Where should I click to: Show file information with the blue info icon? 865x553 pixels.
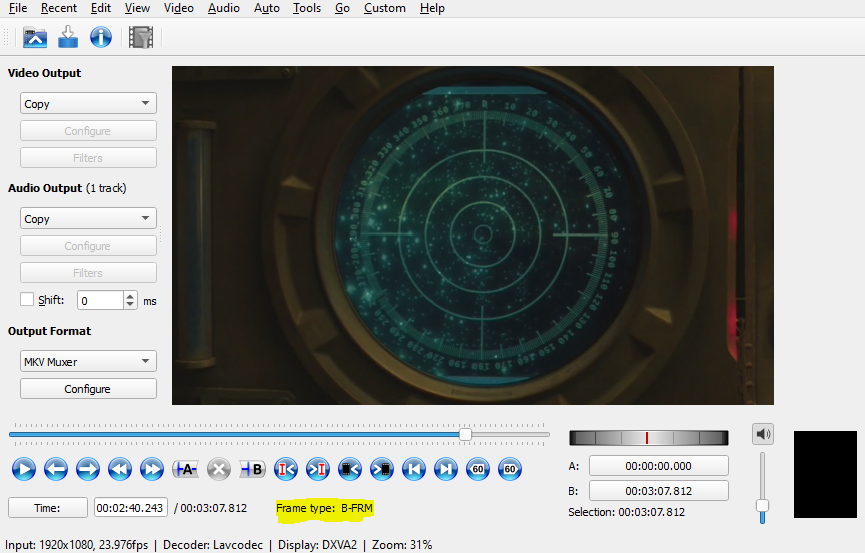(x=101, y=38)
